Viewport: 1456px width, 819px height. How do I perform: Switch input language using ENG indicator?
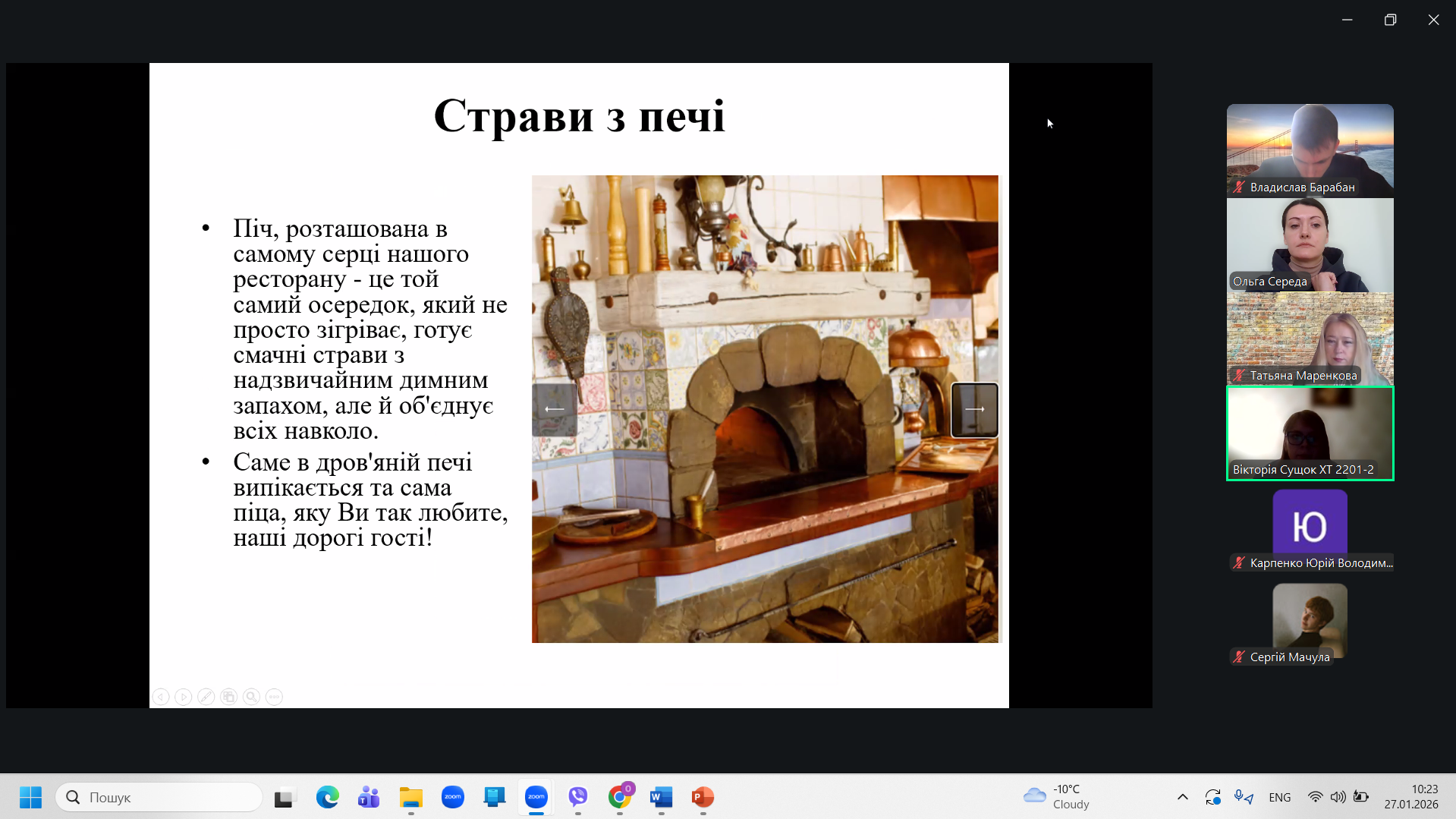[1279, 797]
